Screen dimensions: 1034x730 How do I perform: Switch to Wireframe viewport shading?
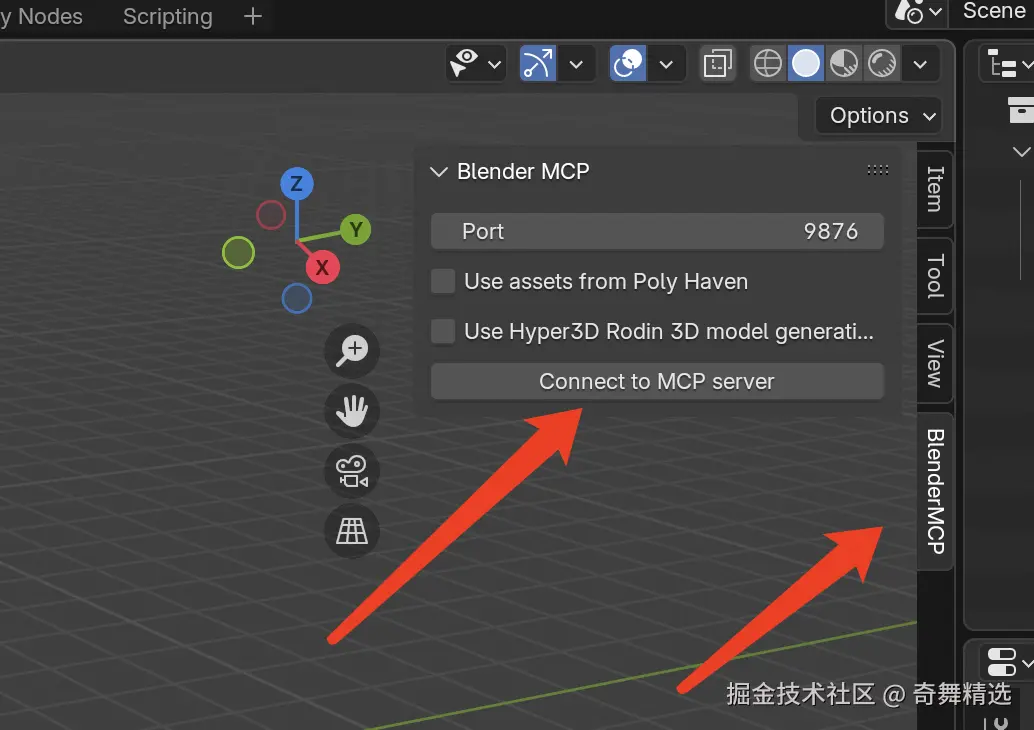[768, 64]
